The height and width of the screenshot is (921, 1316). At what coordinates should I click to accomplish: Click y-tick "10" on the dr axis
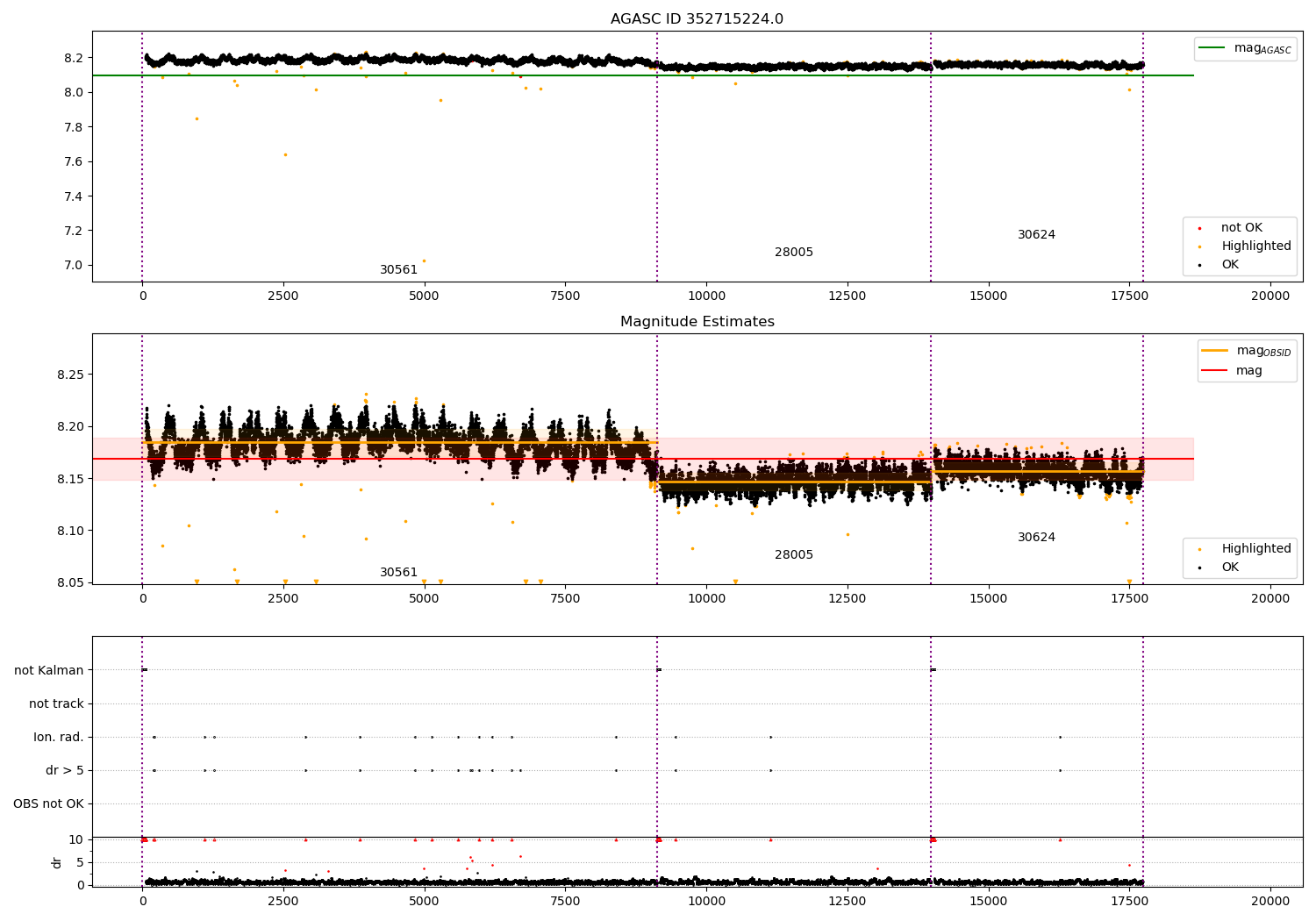pyautogui.click(x=76, y=839)
